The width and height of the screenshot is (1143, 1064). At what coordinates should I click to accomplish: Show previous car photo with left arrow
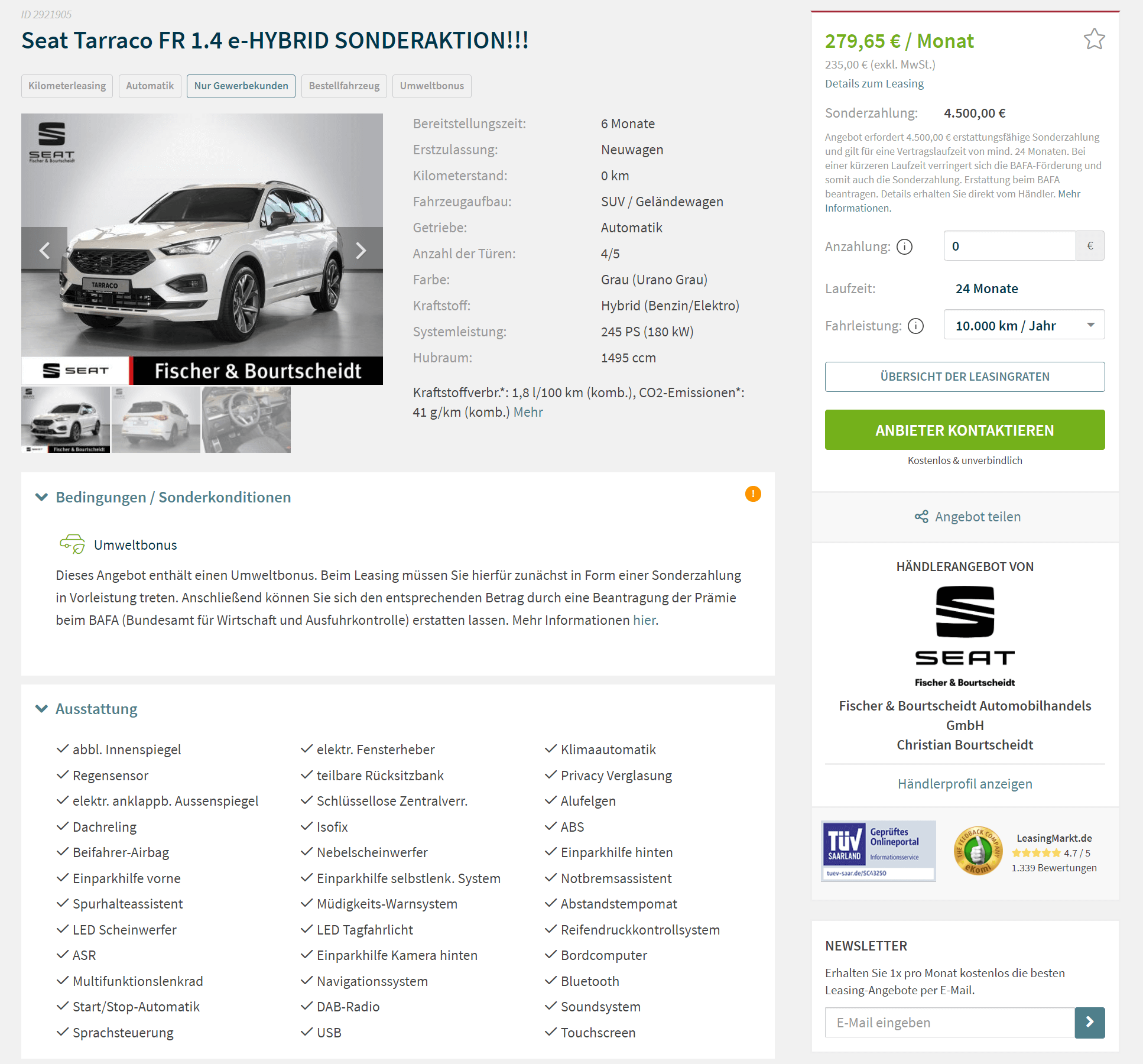tap(44, 251)
